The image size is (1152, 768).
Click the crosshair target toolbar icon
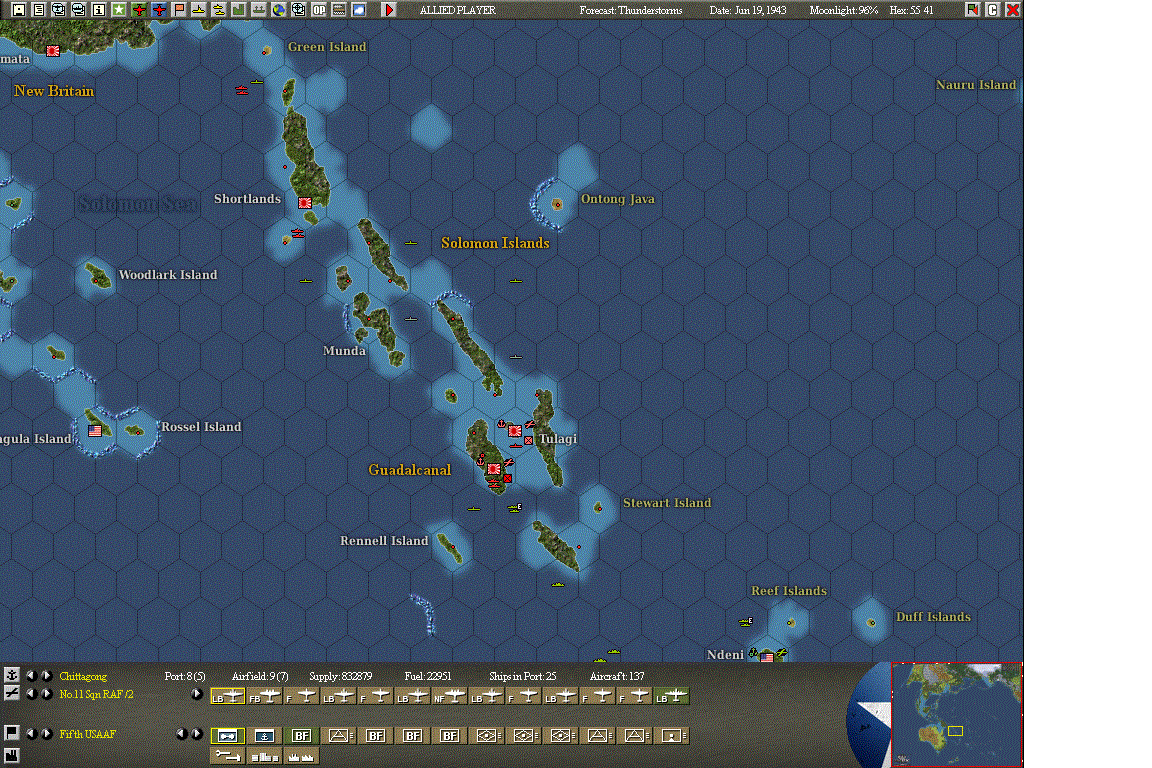click(x=298, y=10)
